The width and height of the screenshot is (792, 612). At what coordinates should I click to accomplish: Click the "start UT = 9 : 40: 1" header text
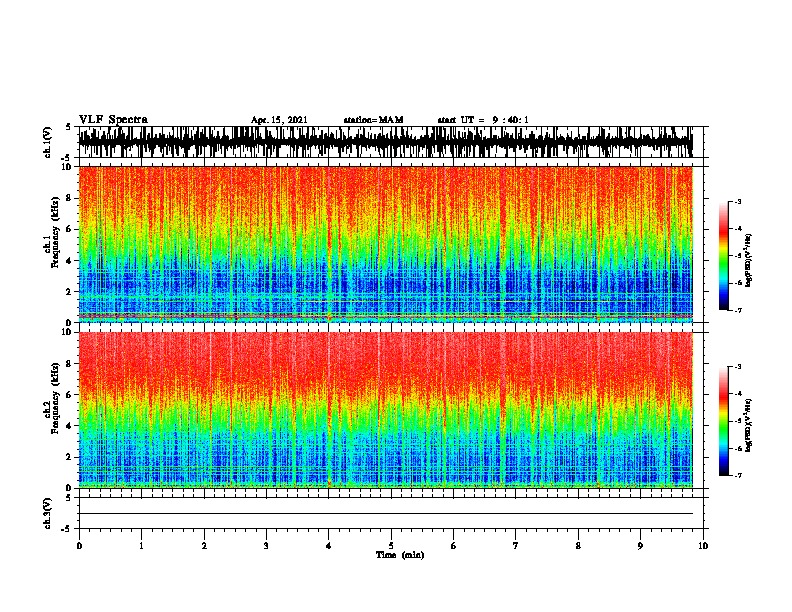(483, 120)
